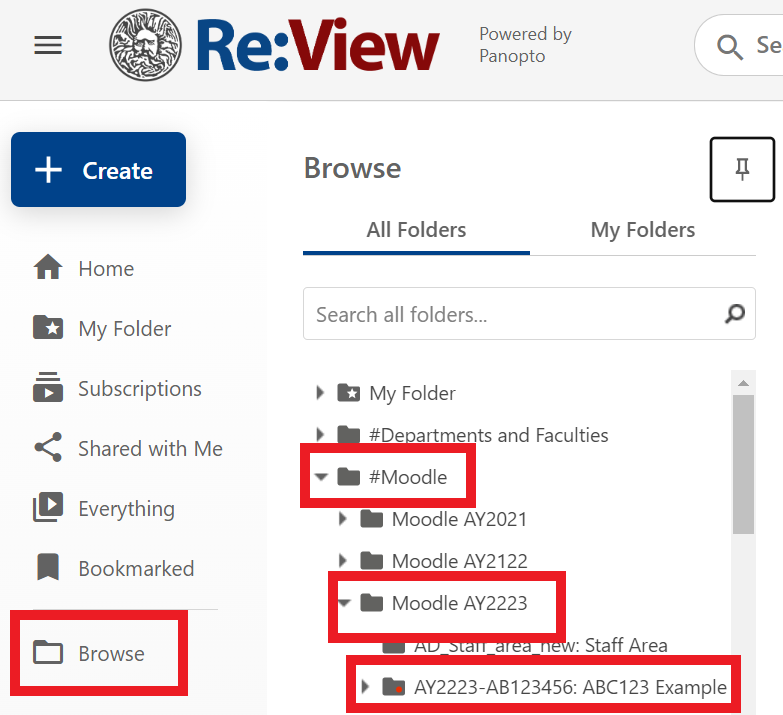
Task: Click the folder search magnifier icon
Action: pos(735,314)
